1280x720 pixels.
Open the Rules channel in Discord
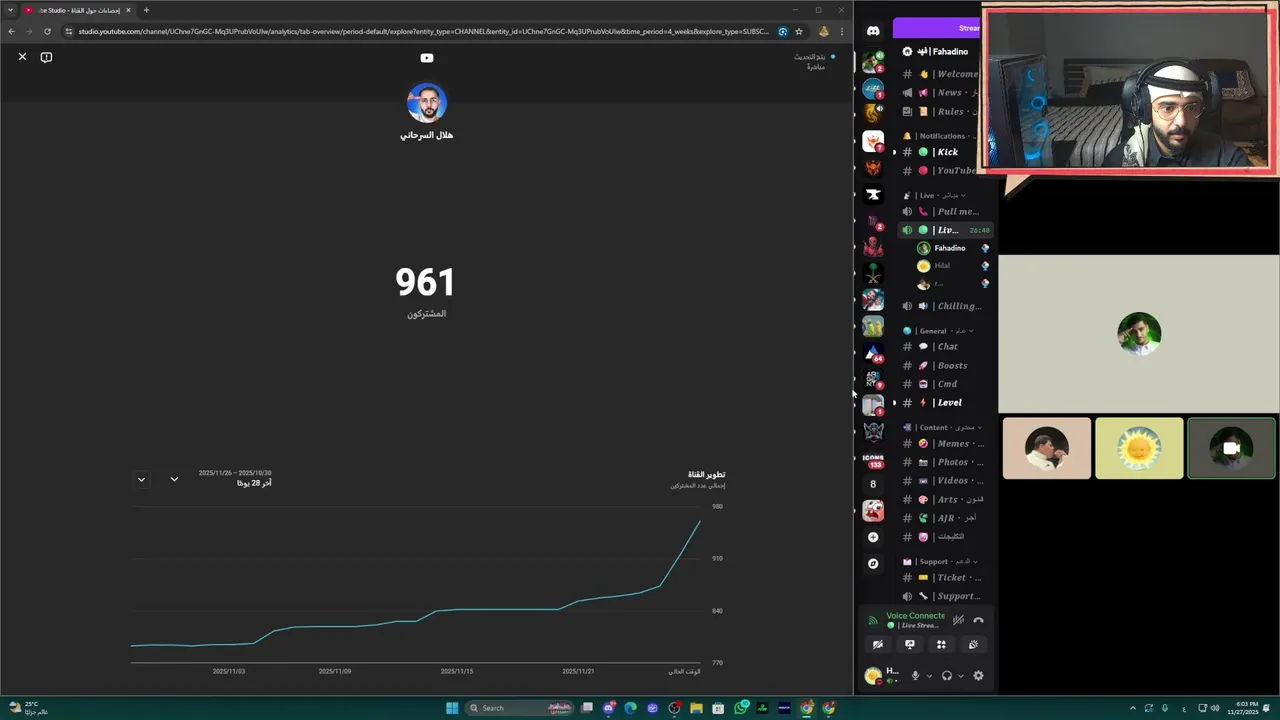(x=941, y=112)
